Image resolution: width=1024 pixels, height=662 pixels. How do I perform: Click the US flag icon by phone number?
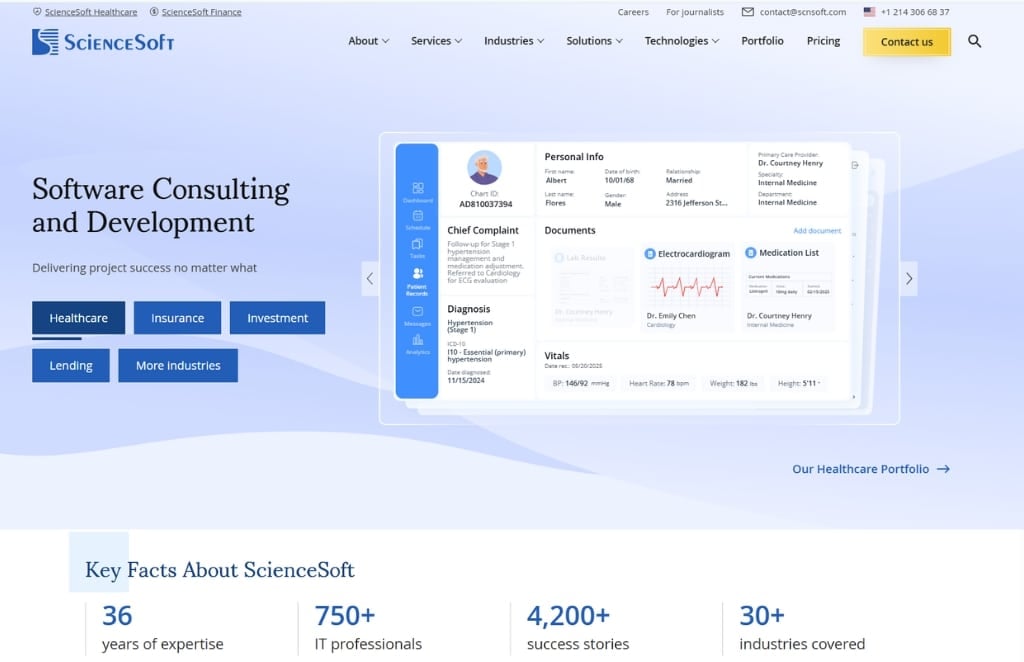[x=869, y=12]
